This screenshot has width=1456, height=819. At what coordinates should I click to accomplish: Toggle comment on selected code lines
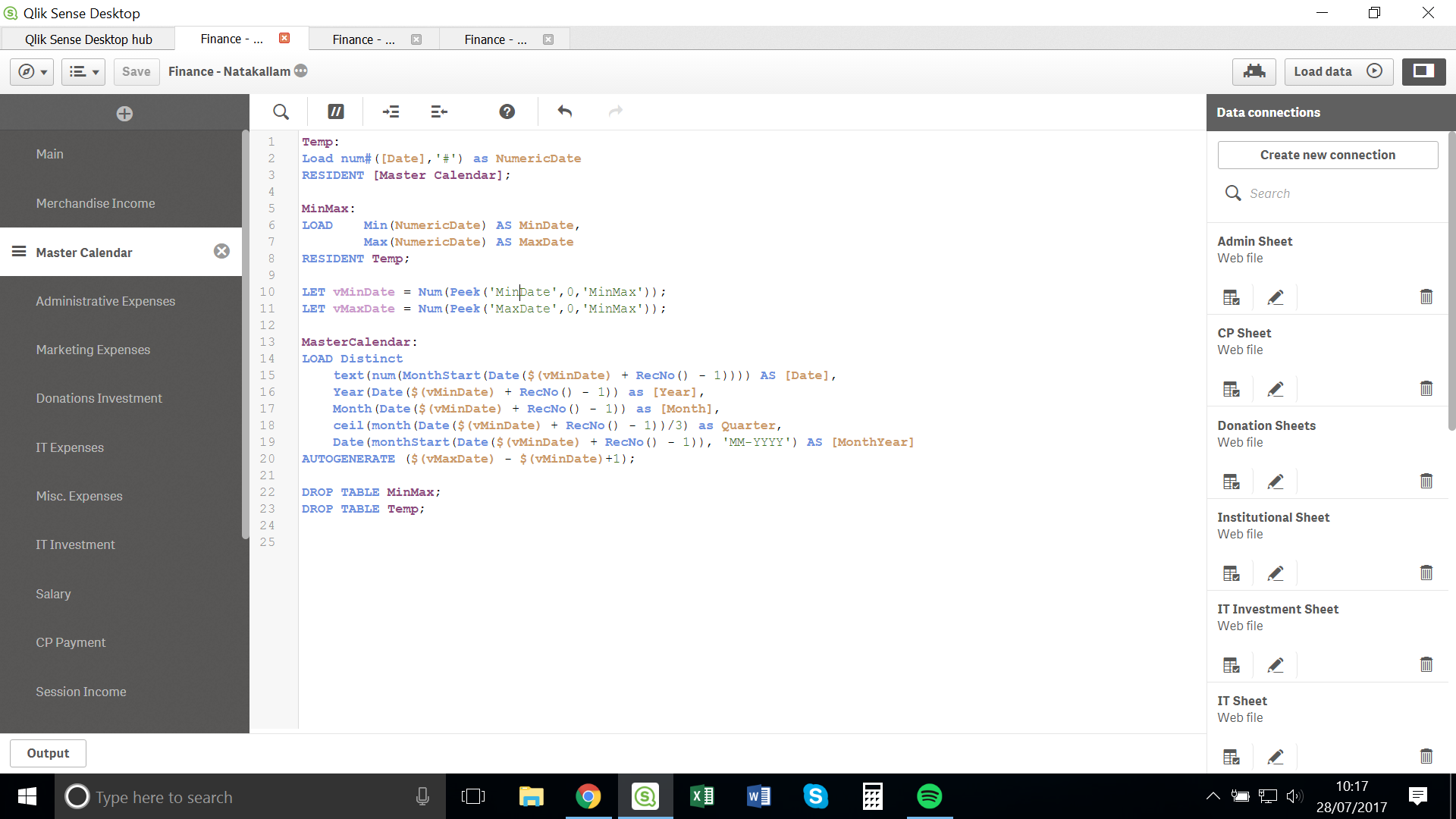(x=335, y=112)
